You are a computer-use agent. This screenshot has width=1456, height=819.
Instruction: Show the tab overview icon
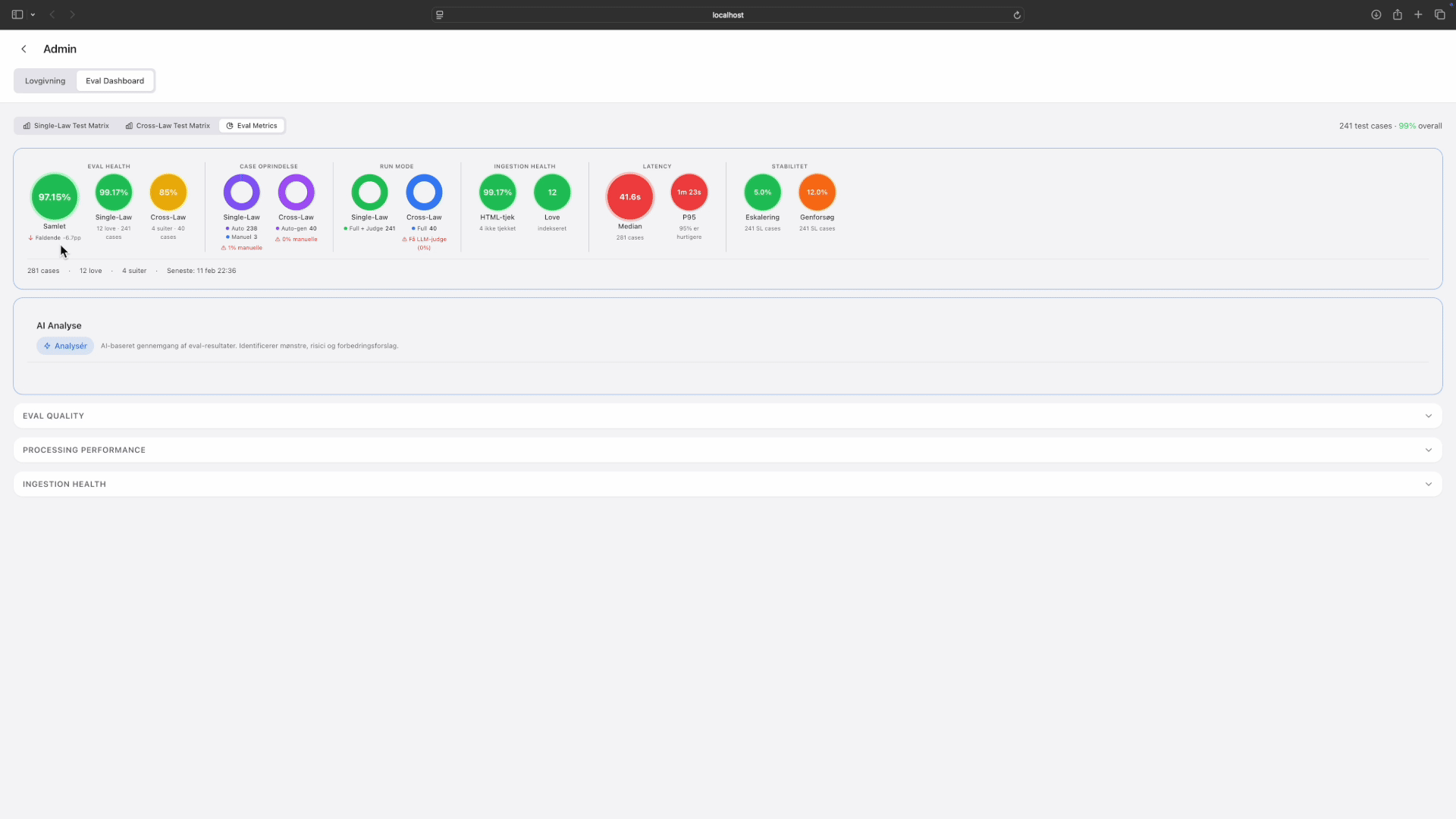point(1439,14)
